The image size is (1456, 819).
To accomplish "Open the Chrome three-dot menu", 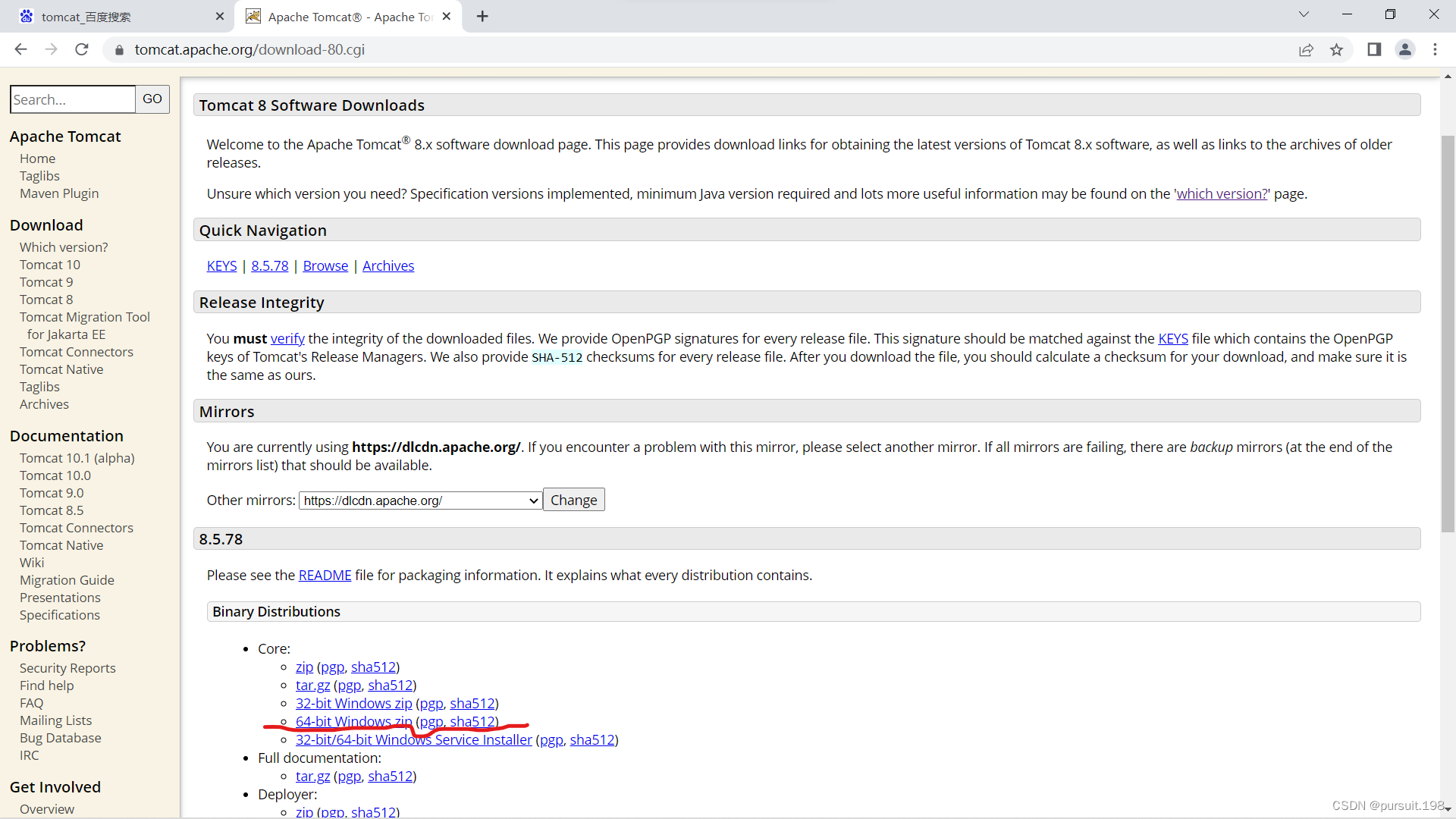I will [x=1435, y=49].
